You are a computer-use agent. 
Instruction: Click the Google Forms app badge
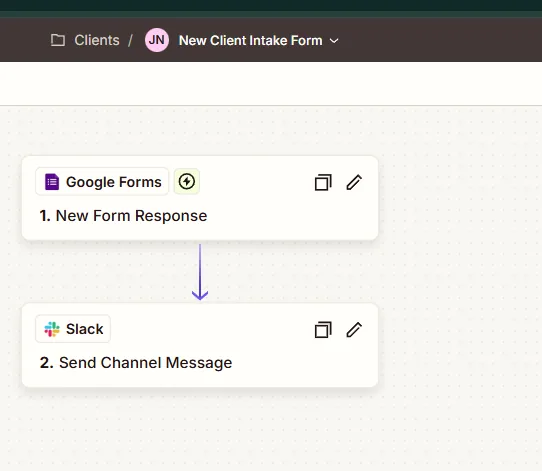pyautogui.click(x=102, y=182)
